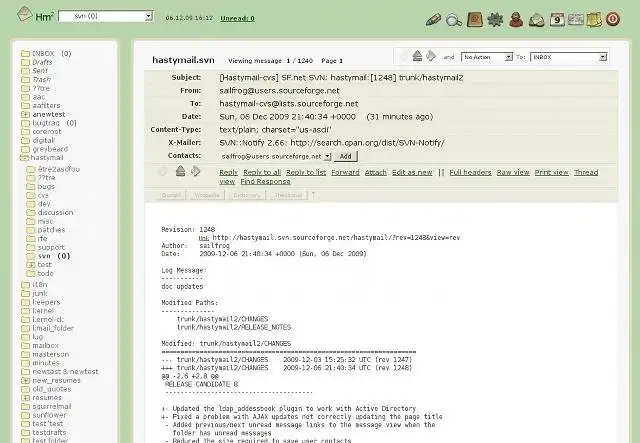Switch to the Google tab
Screen dimensions: 640x443
coord(171,196)
